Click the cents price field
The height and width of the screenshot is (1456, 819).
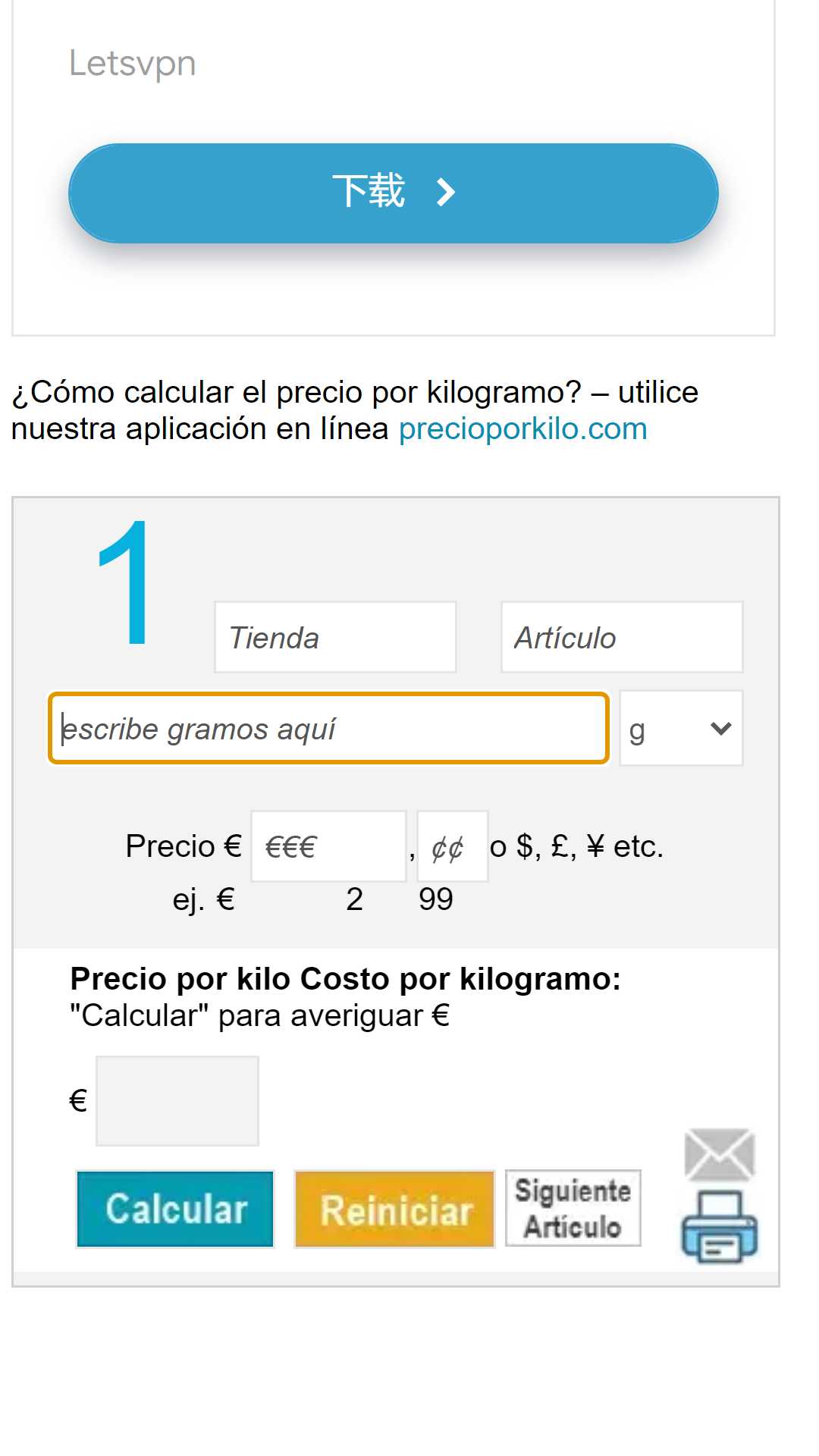(x=453, y=846)
